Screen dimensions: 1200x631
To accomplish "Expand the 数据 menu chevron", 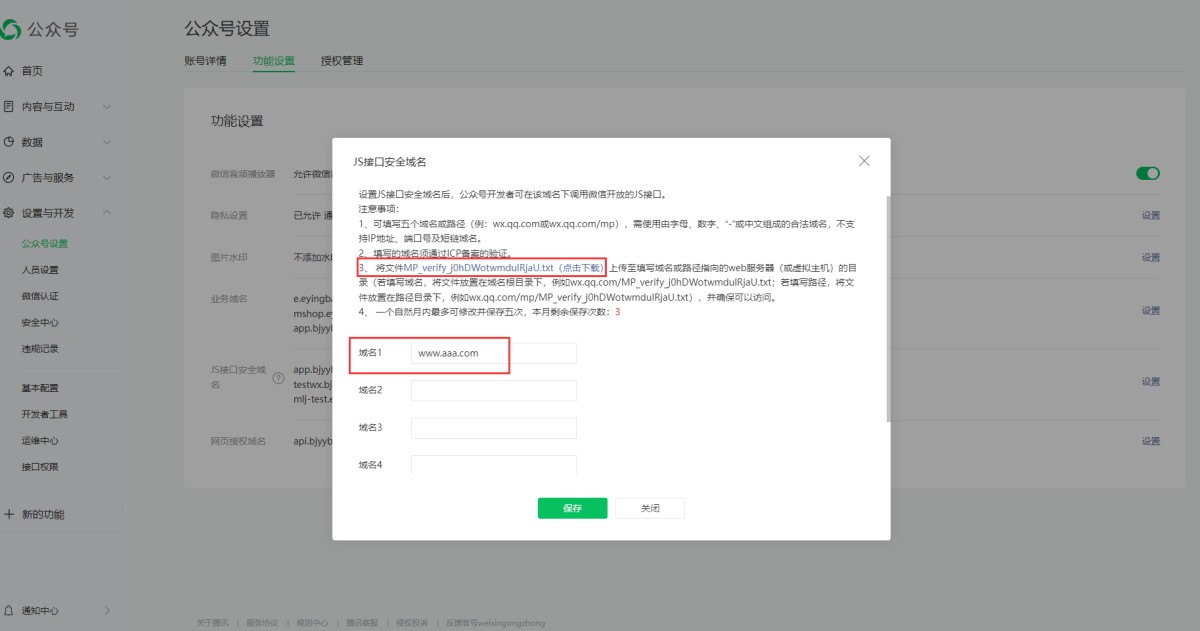I will [107, 142].
